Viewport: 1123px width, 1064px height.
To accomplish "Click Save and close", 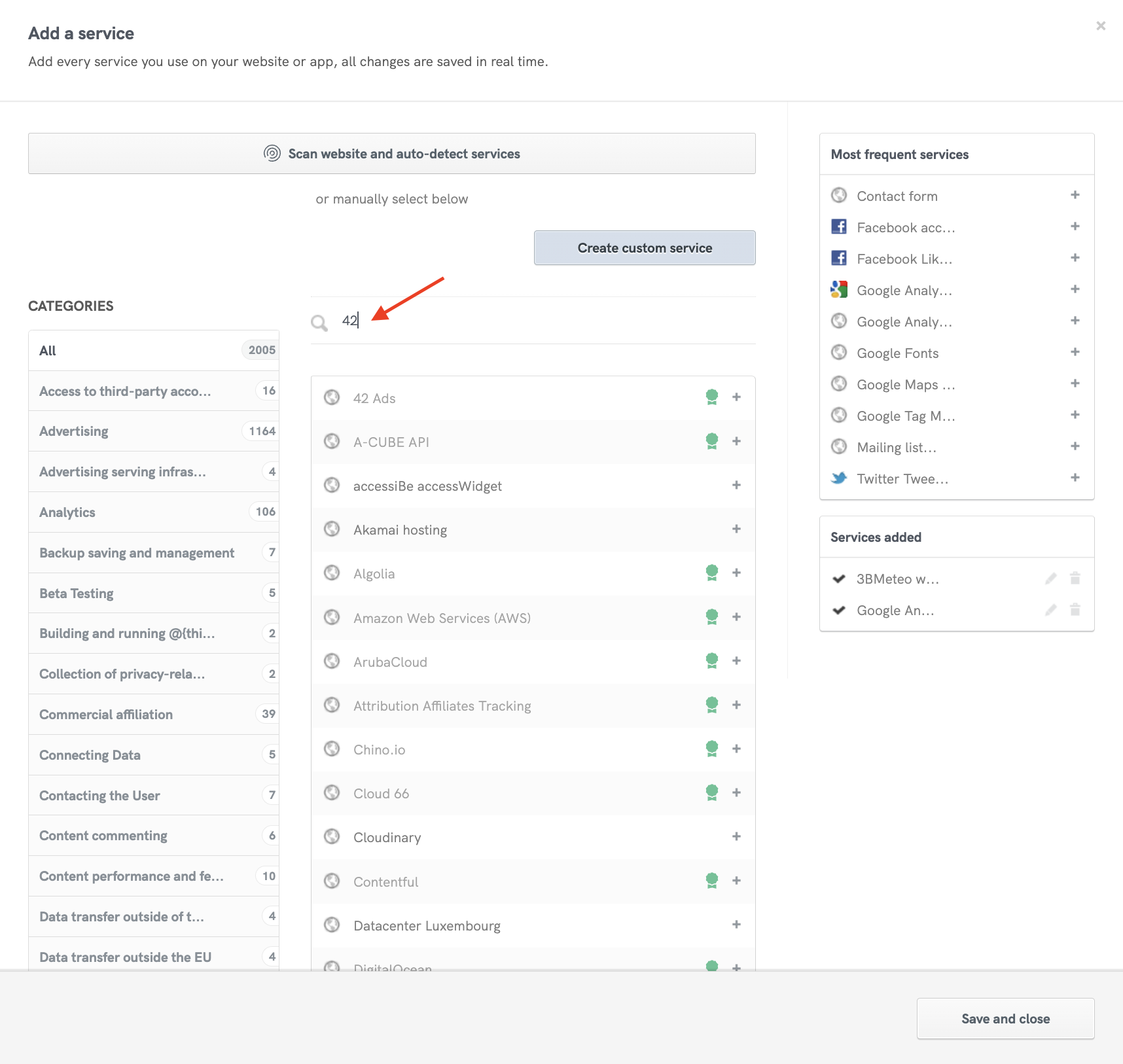I will pos(1005,1019).
